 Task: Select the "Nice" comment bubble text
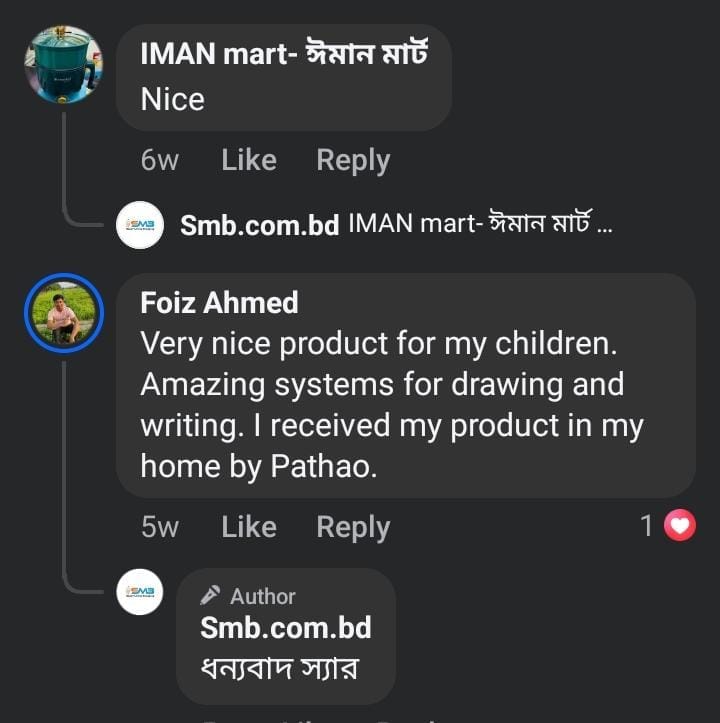tap(173, 99)
